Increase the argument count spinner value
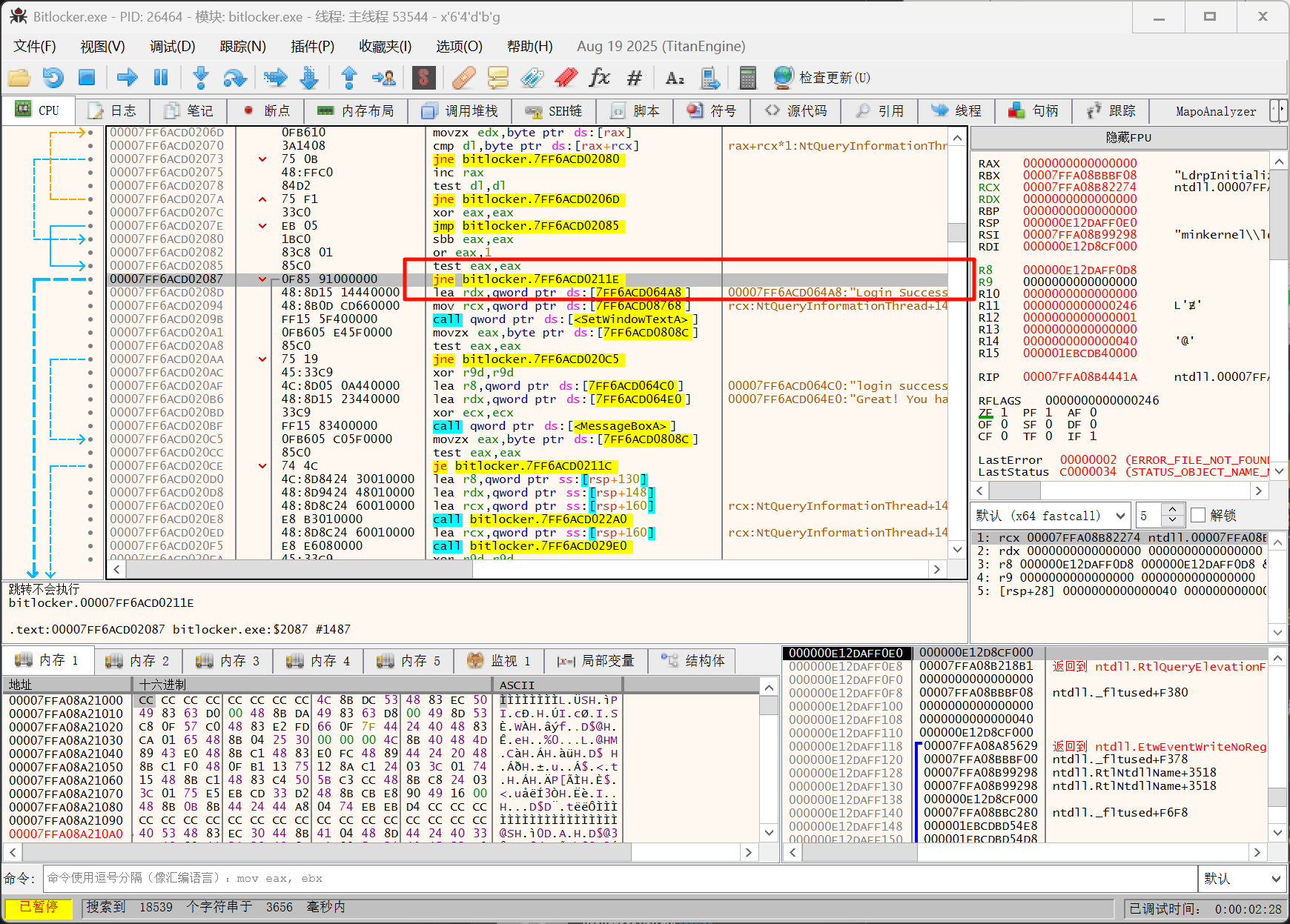 tap(1172, 510)
